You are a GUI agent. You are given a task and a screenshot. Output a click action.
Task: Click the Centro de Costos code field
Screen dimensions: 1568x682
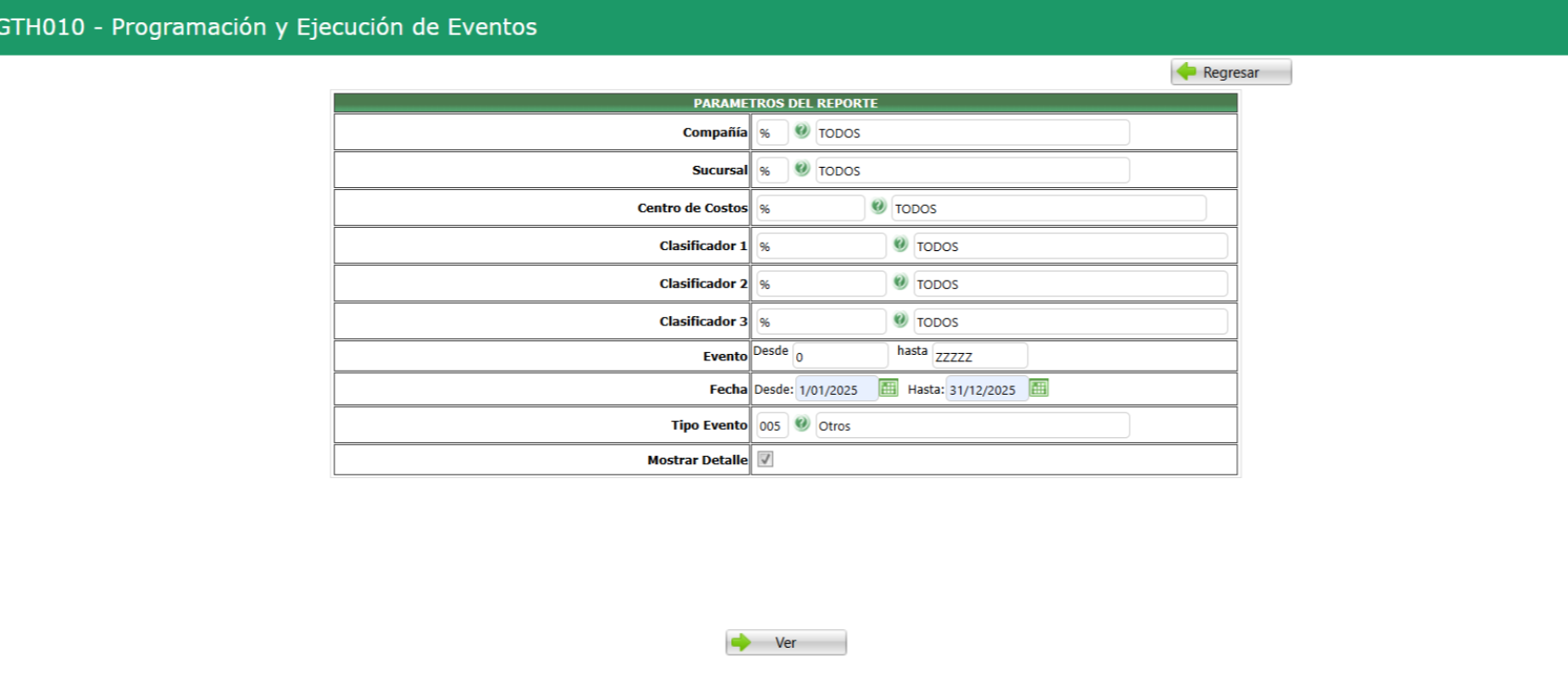point(810,208)
